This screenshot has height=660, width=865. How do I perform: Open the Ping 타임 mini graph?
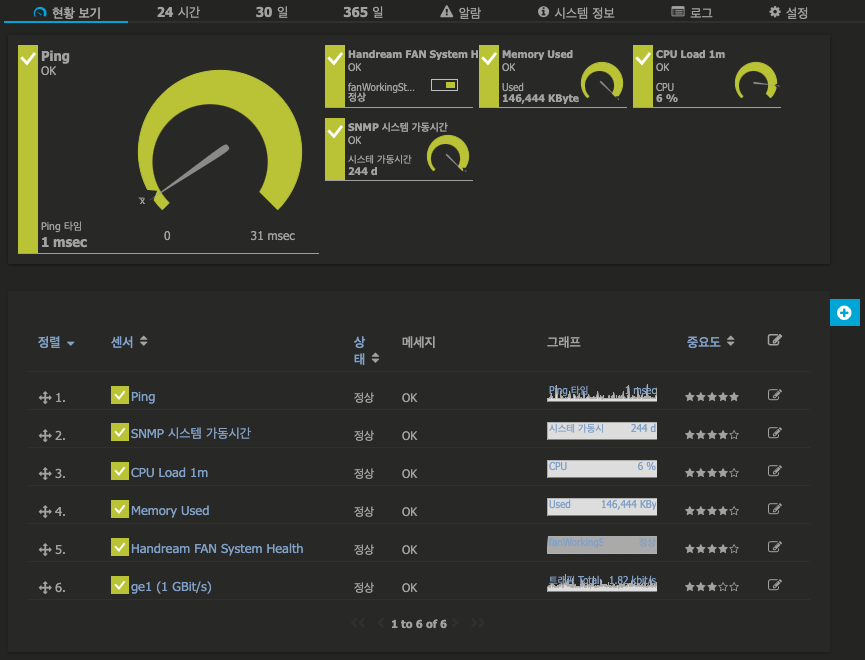point(602,393)
